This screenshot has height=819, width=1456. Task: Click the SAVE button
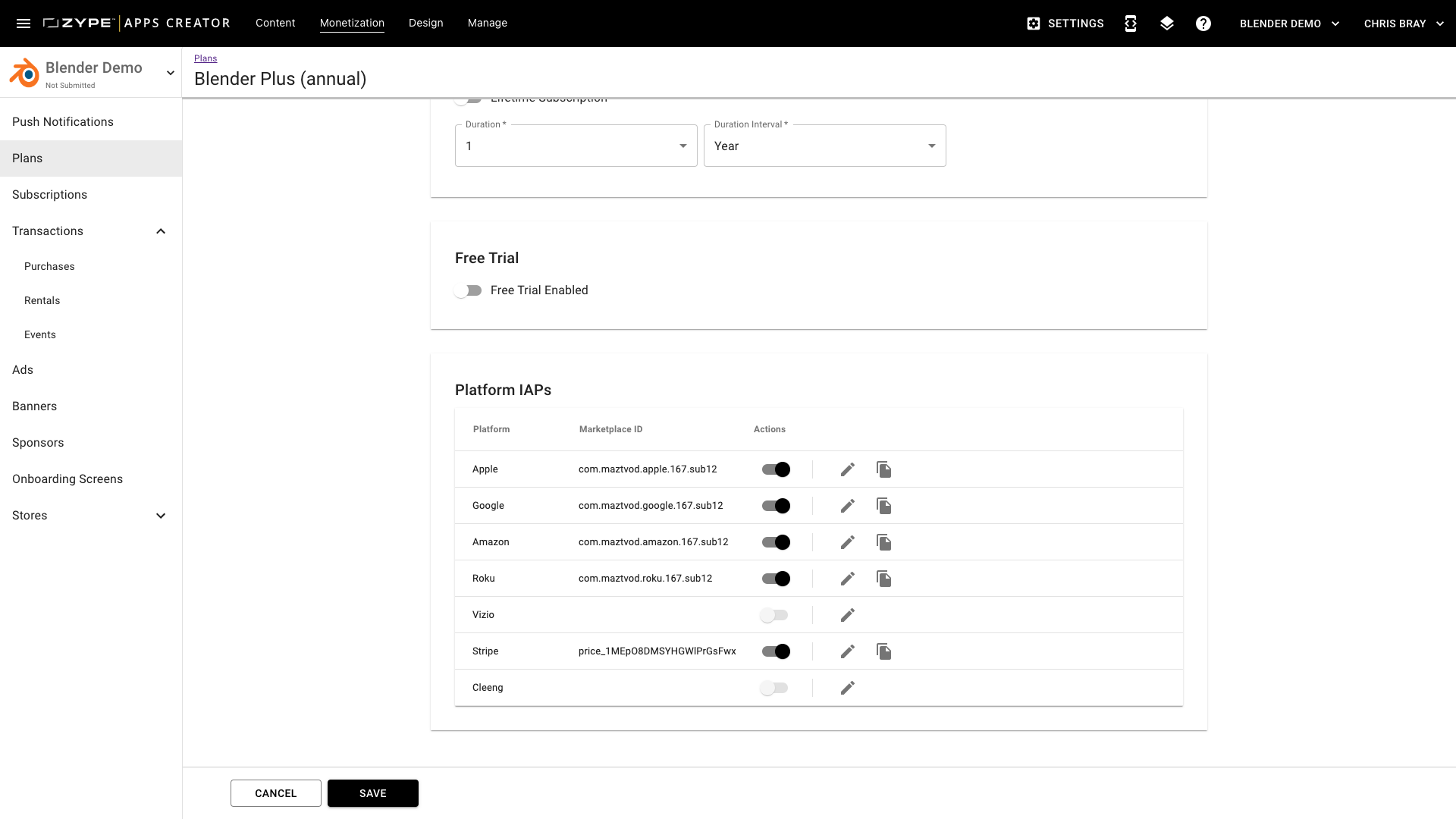[372, 793]
